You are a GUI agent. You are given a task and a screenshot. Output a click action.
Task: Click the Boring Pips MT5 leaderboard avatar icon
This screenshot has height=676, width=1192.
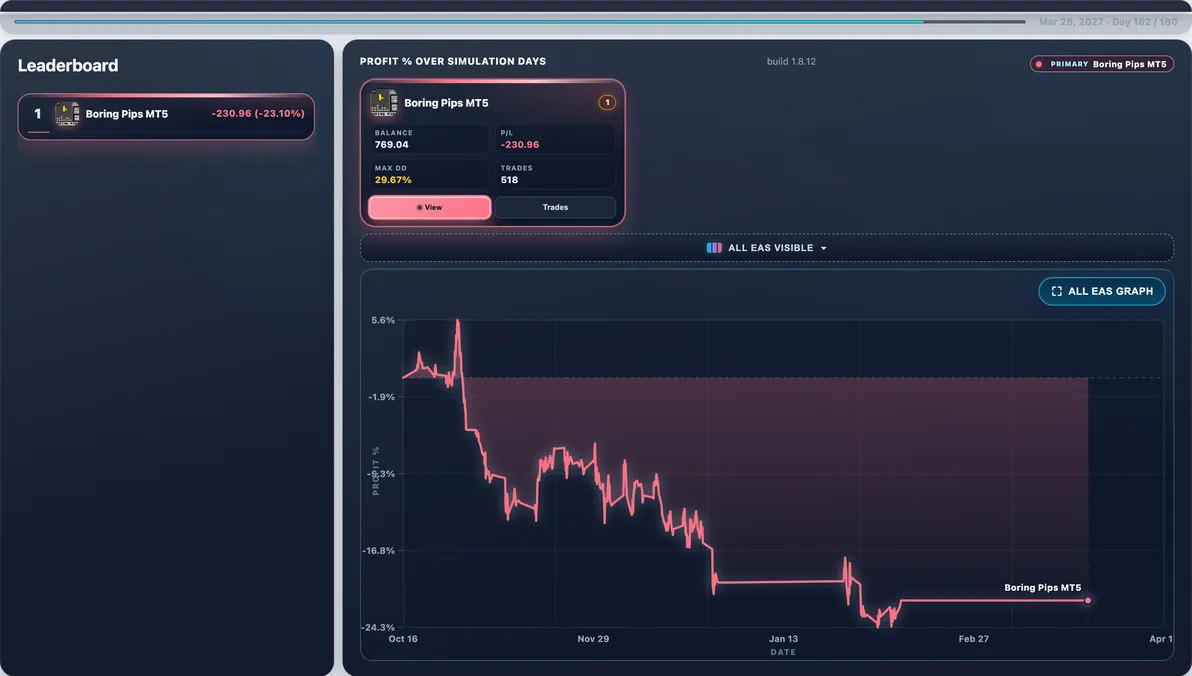pos(67,114)
